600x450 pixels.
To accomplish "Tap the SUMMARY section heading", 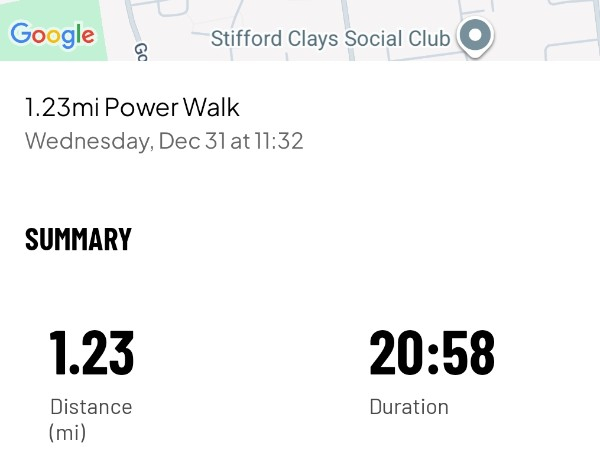I will 78,240.
